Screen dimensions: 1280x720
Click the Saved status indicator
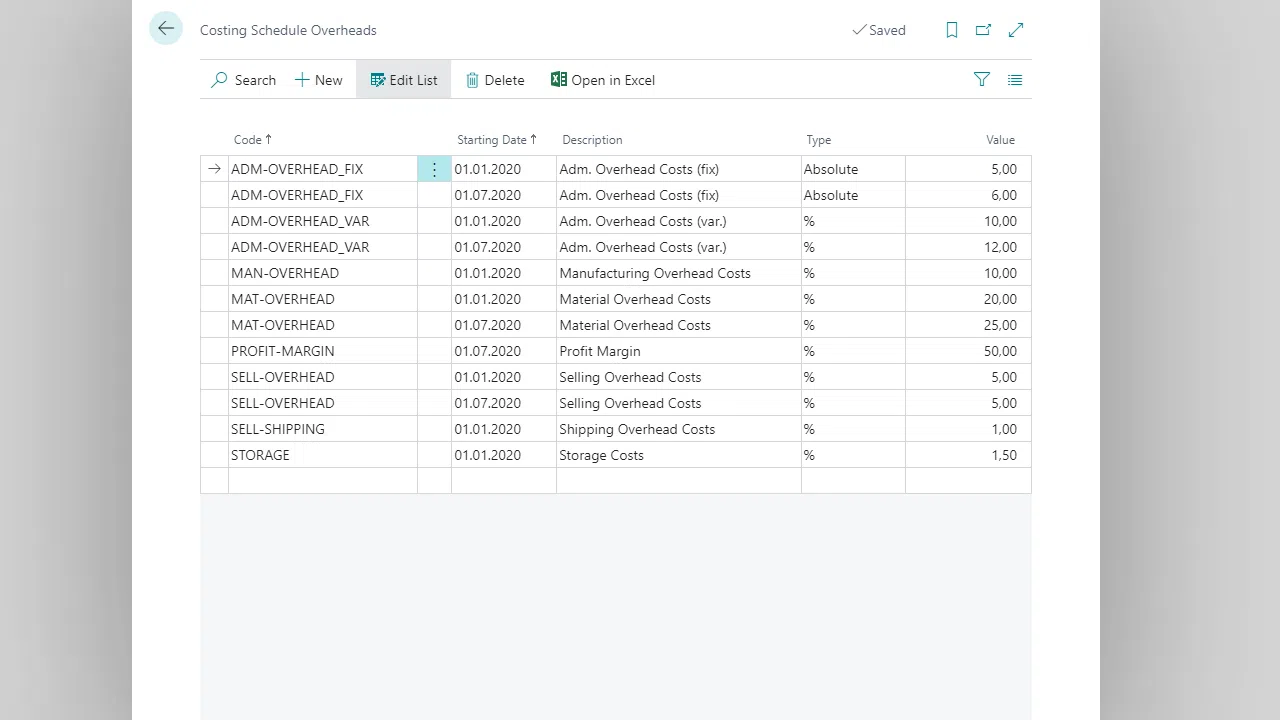click(879, 30)
